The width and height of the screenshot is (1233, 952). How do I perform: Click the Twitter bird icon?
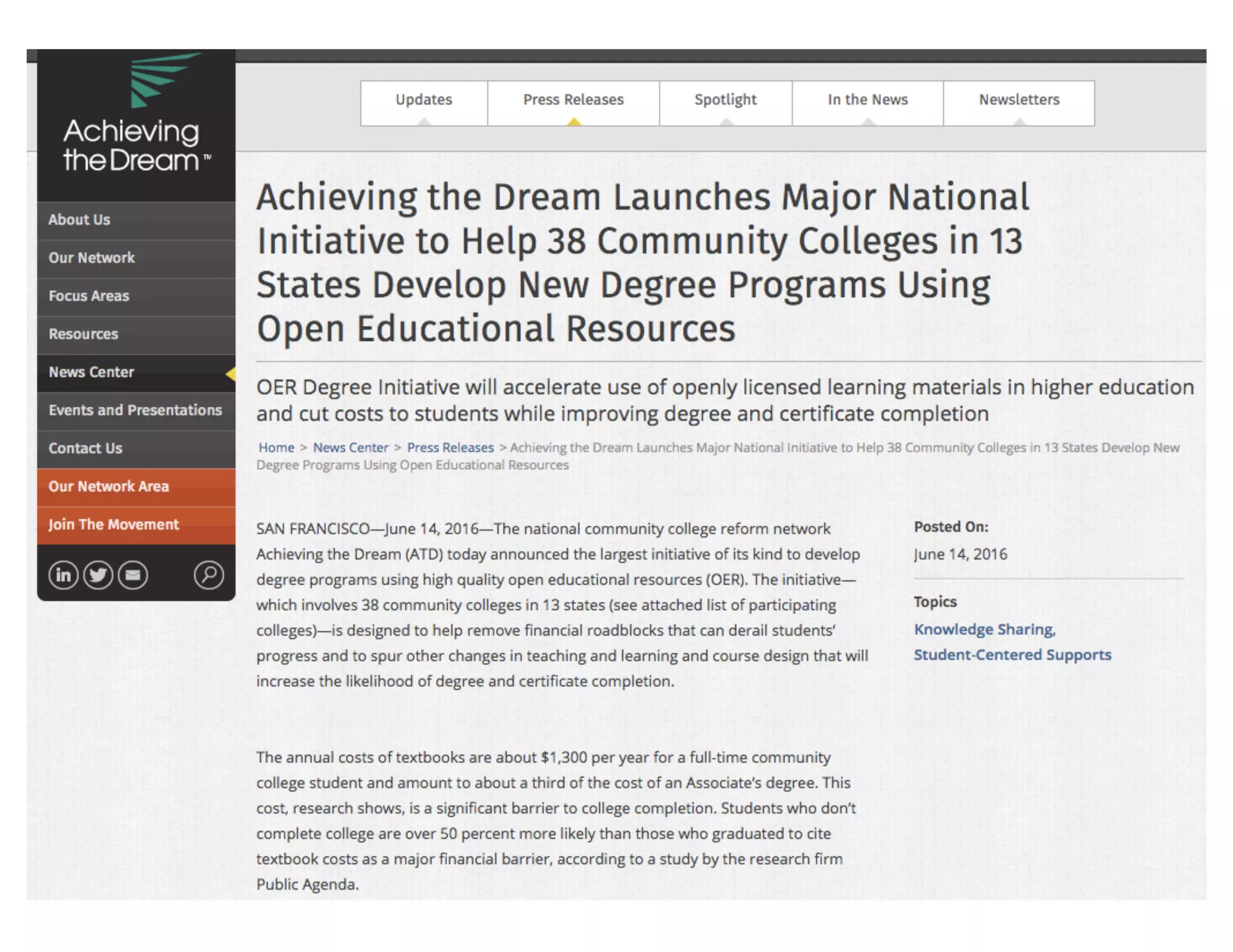pyautogui.click(x=98, y=575)
